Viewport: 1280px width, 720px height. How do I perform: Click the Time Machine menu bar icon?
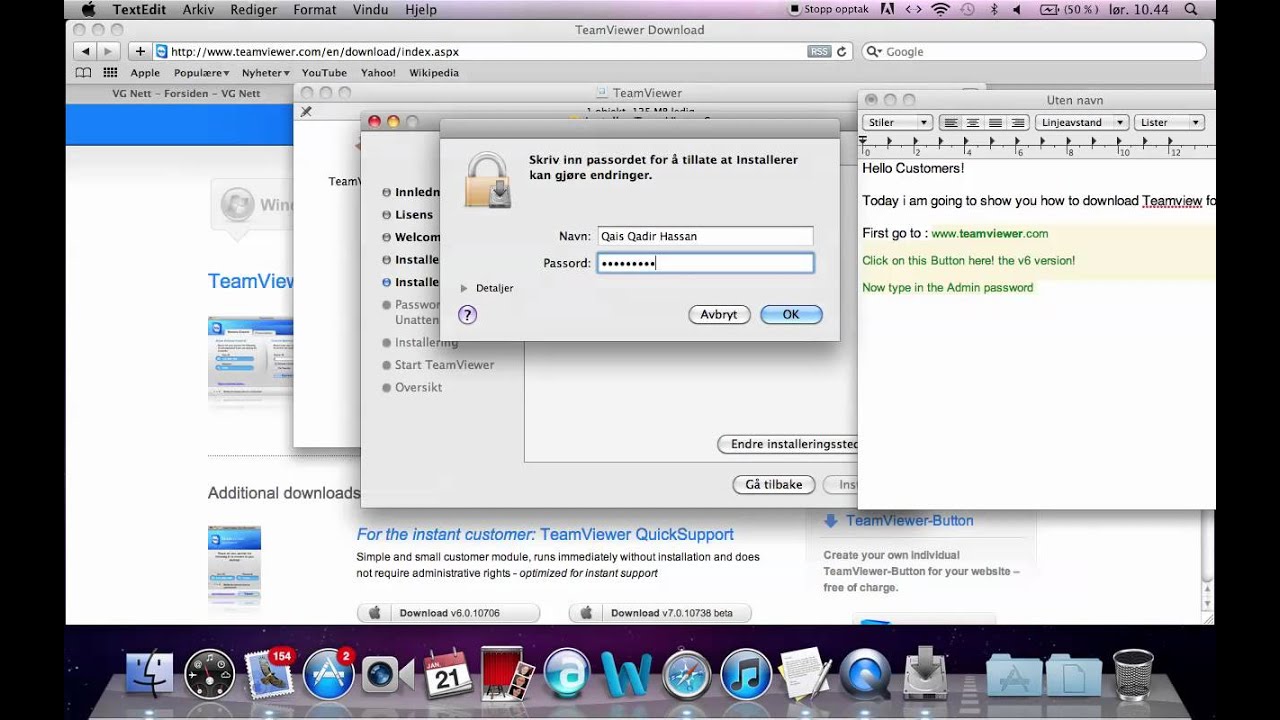coord(967,9)
